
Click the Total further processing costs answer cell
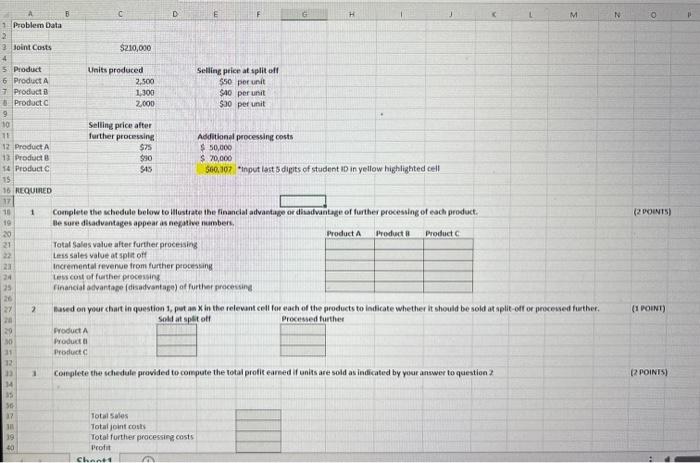[x=258, y=437]
